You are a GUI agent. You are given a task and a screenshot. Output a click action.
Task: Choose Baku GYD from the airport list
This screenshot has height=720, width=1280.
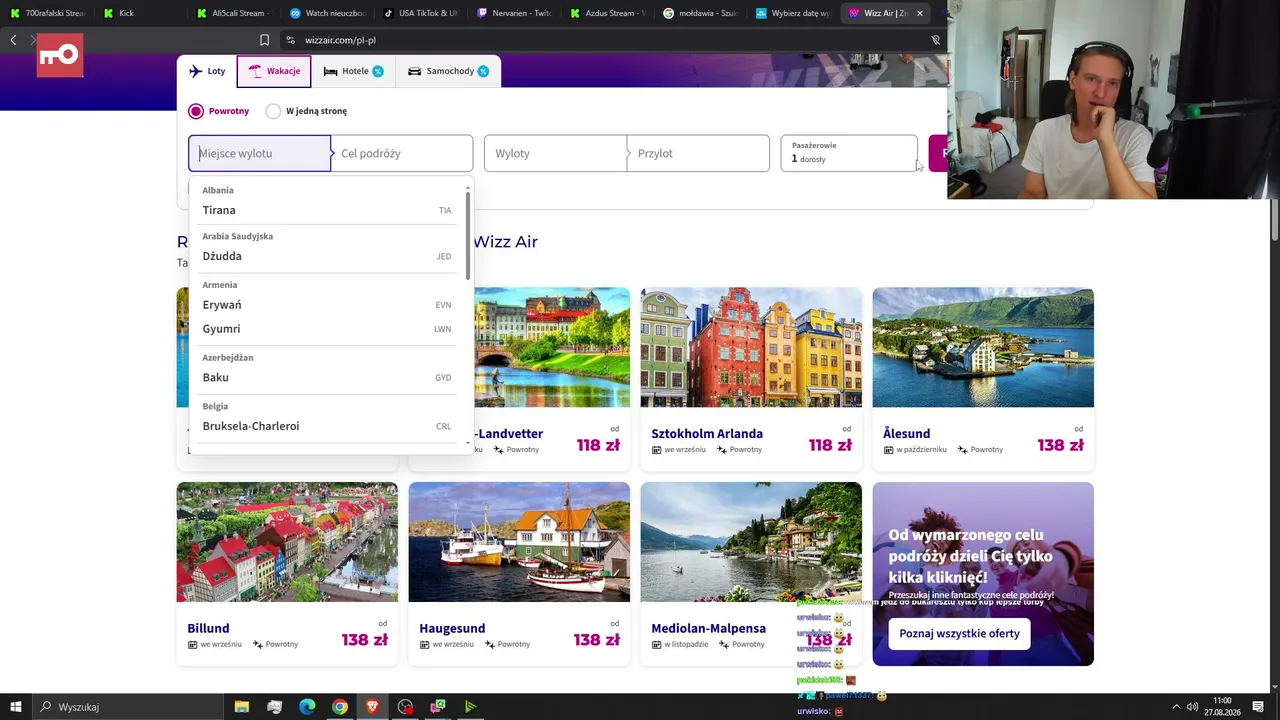pyautogui.click(x=327, y=378)
